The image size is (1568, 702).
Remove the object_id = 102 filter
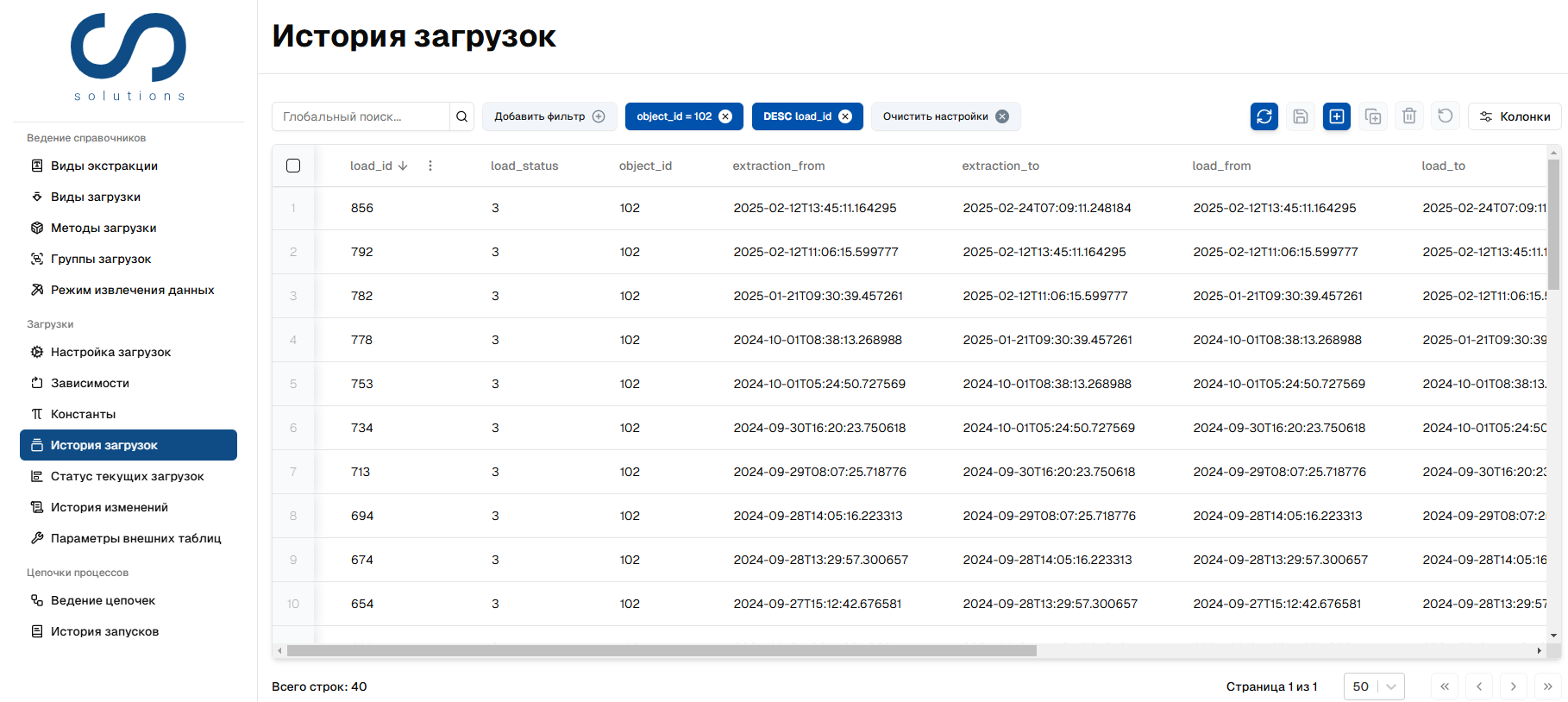(x=725, y=116)
